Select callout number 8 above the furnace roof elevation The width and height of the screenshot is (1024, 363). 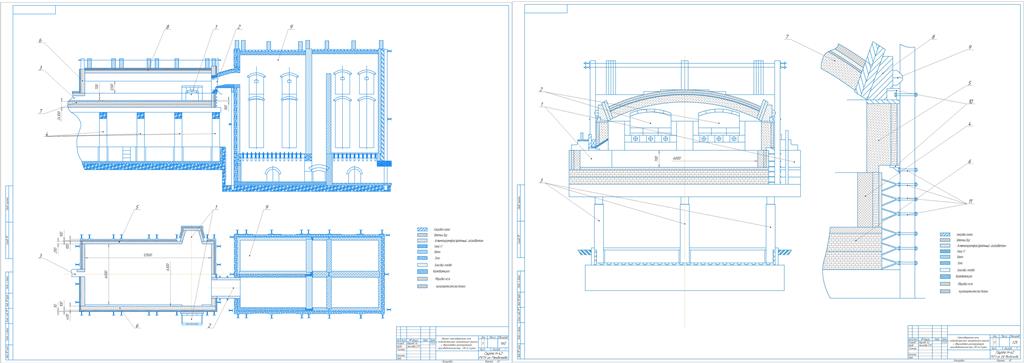[x=168, y=27]
